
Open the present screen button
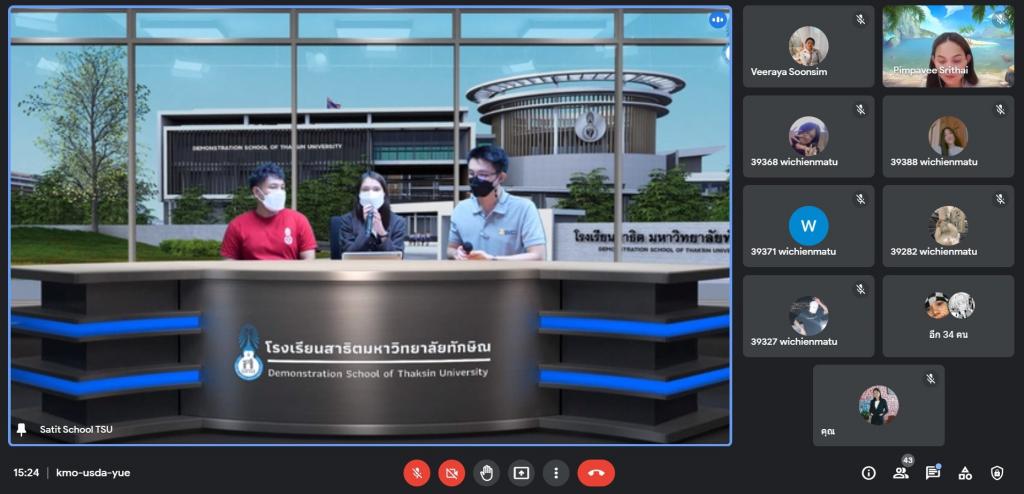pos(521,472)
